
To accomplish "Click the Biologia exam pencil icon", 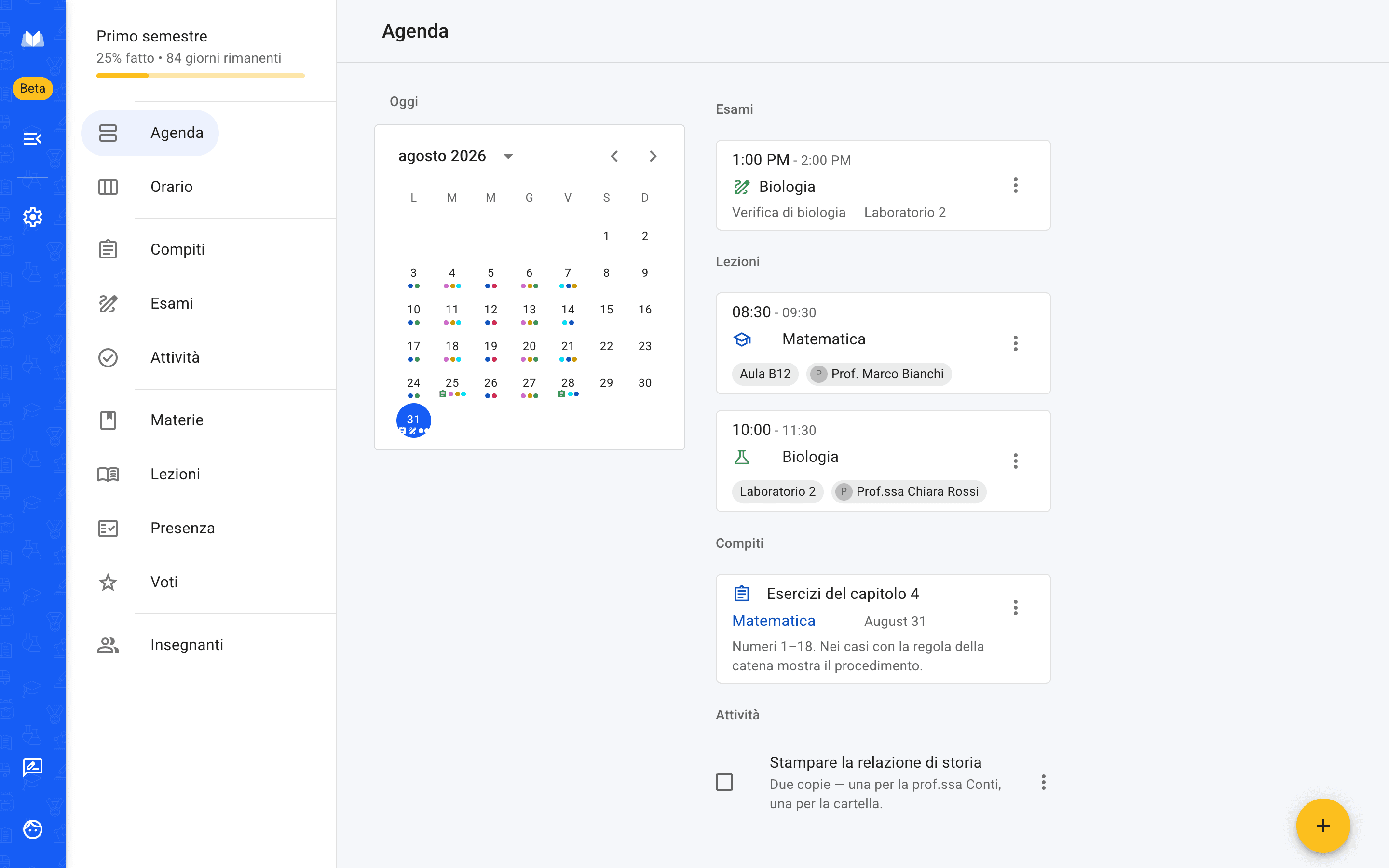I will pyautogui.click(x=742, y=187).
